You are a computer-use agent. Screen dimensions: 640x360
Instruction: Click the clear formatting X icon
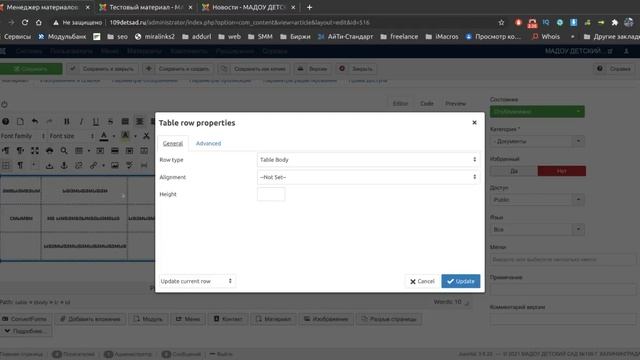tap(146, 136)
